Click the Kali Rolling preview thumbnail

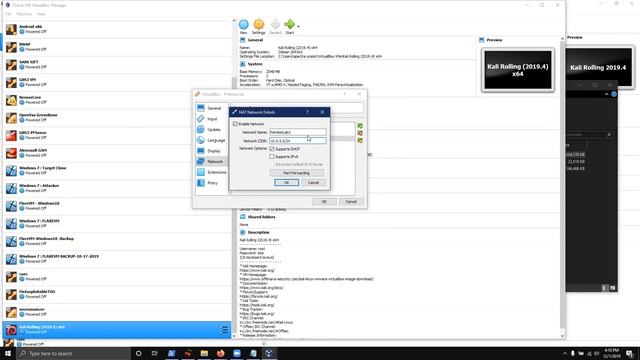(x=518, y=70)
